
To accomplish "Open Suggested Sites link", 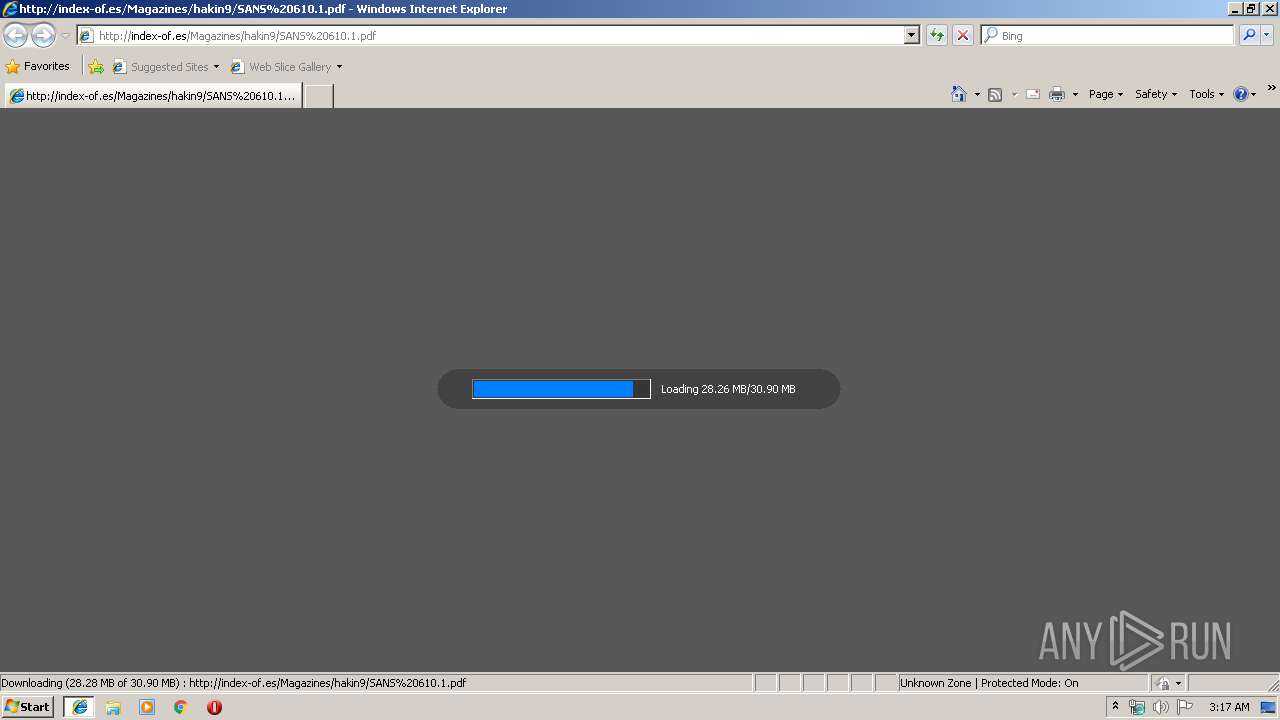I will [x=161, y=67].
